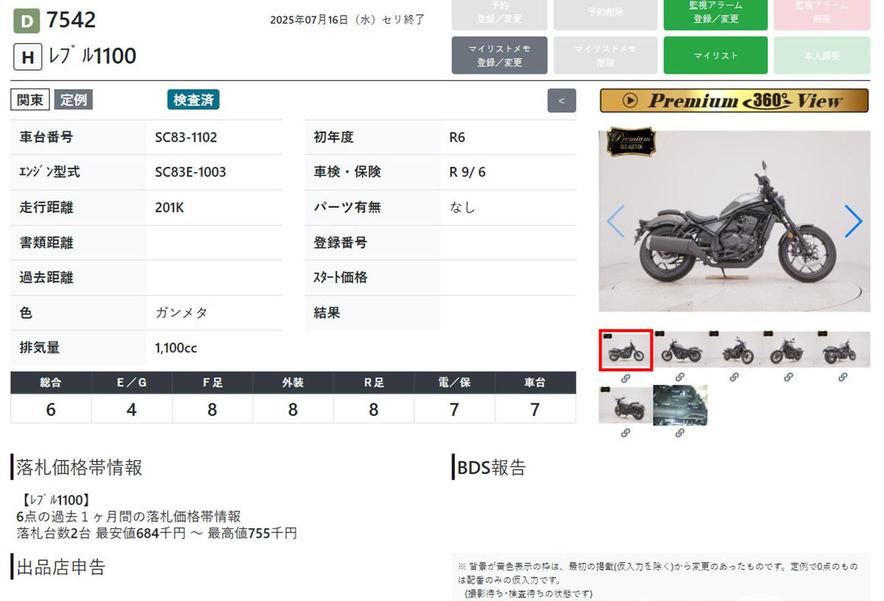Click the 検査済 badge
Screen dimensions: 884x601
pyautogui.click(x=193, y=100)
